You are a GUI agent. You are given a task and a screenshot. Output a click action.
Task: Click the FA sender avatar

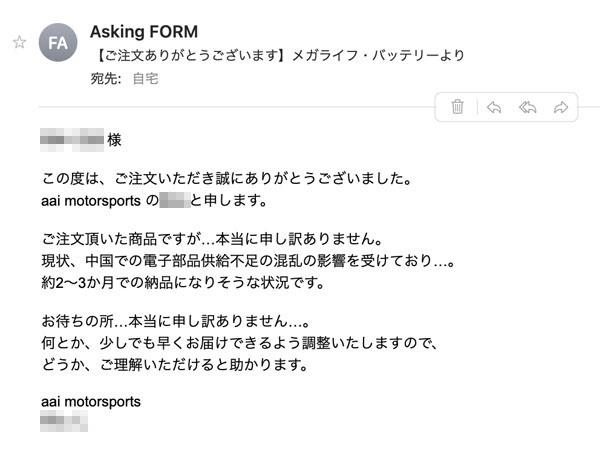click(x=58, y=42)
